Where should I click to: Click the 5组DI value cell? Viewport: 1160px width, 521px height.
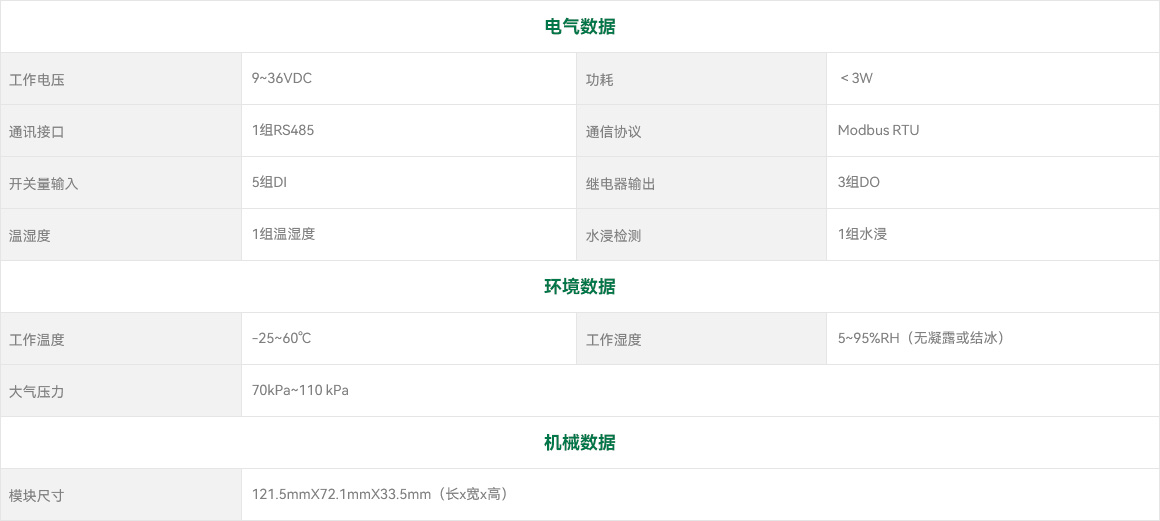tap(270, 183)
